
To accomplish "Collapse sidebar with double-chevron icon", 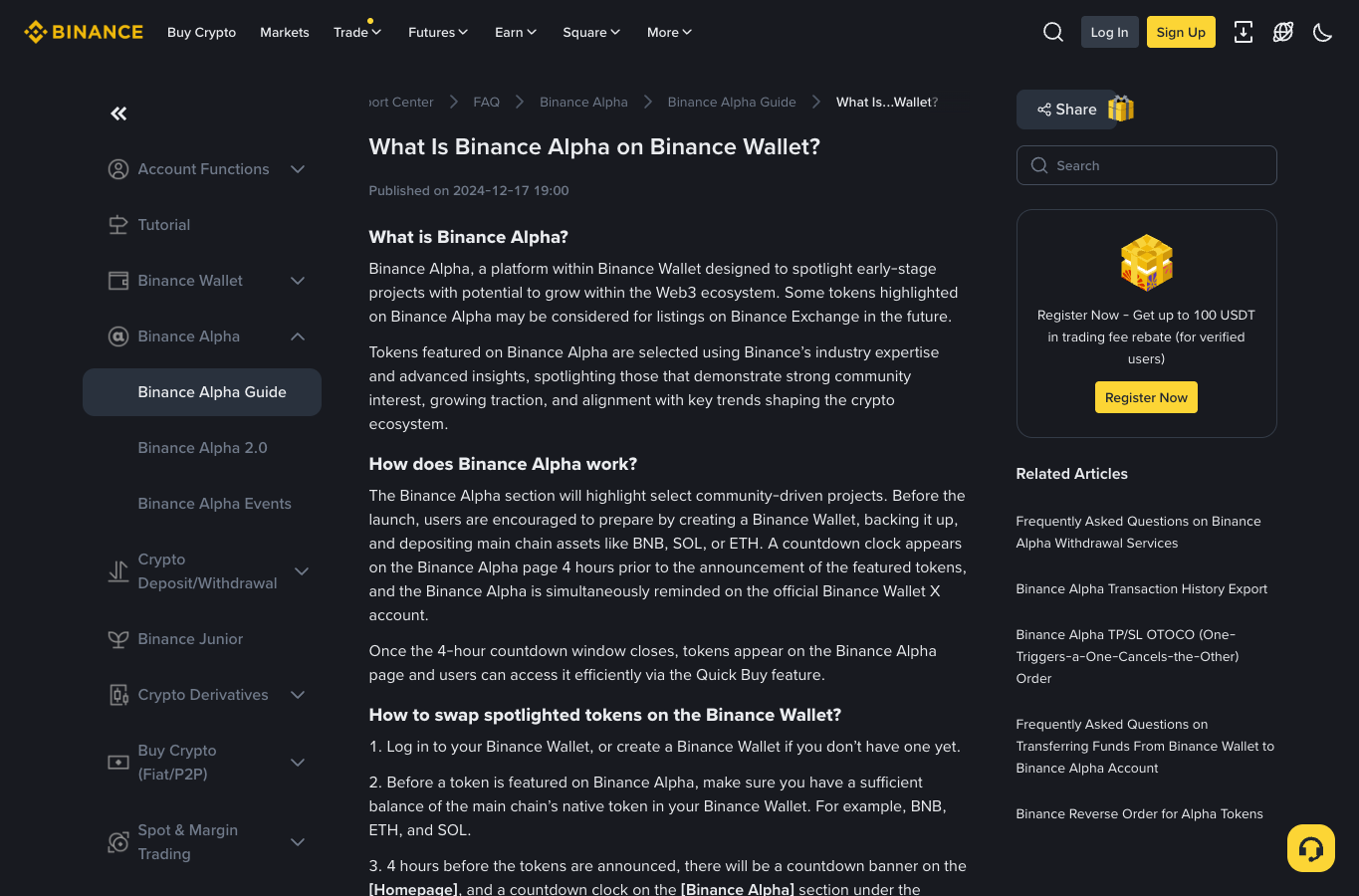I will point(118,113).
